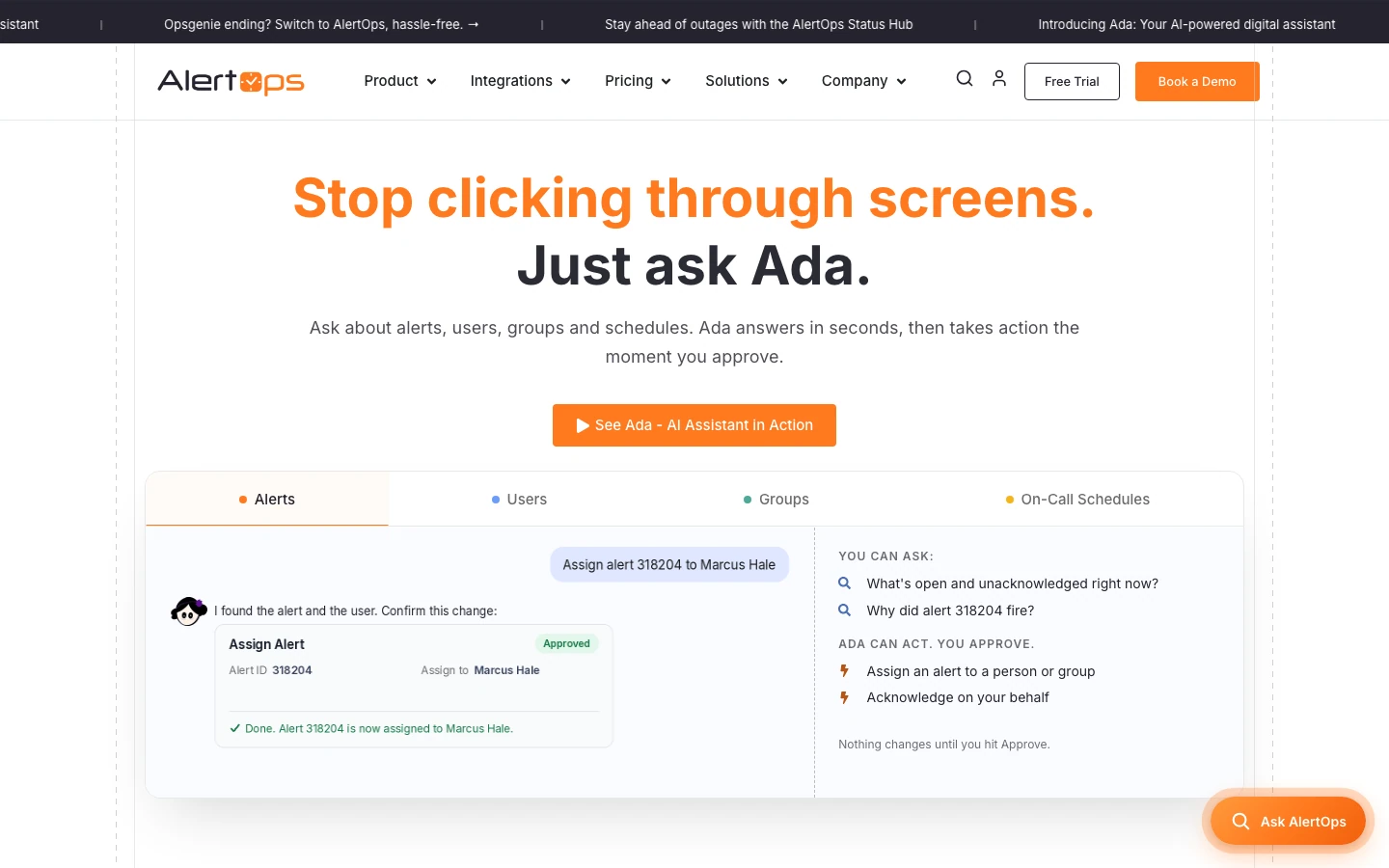The height and width of the screenshot is (868, 1389).
Task: Click the green Approved badge
Action: [566, 643]
